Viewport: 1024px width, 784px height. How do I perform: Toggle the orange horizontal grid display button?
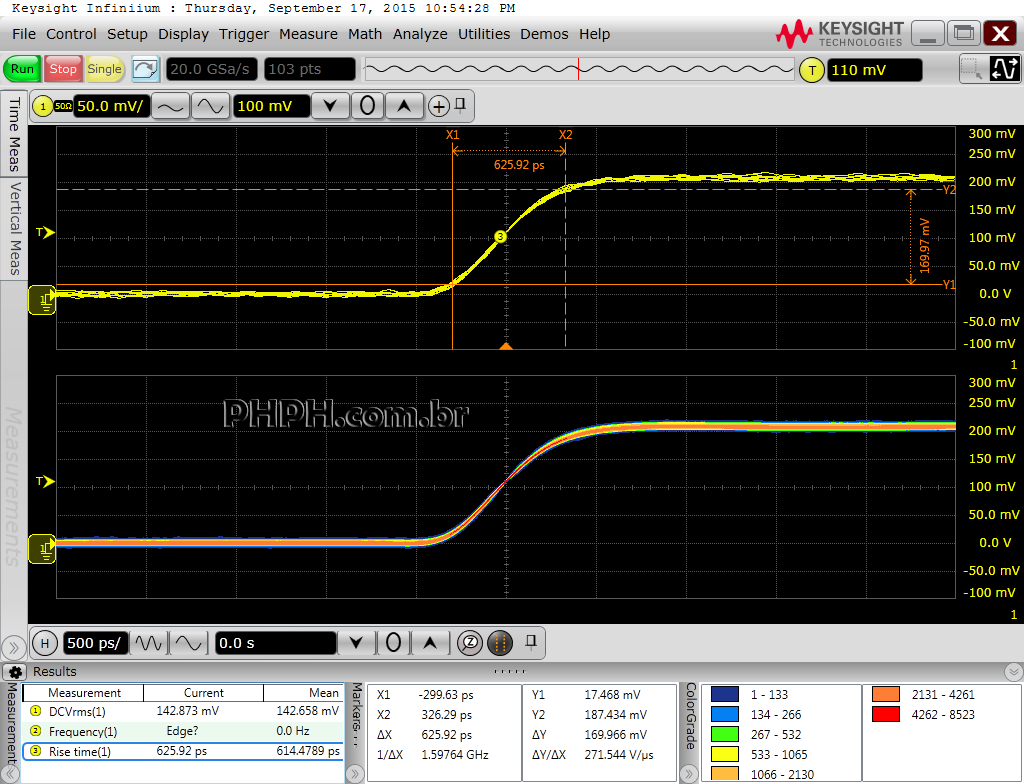pos(501,643)
